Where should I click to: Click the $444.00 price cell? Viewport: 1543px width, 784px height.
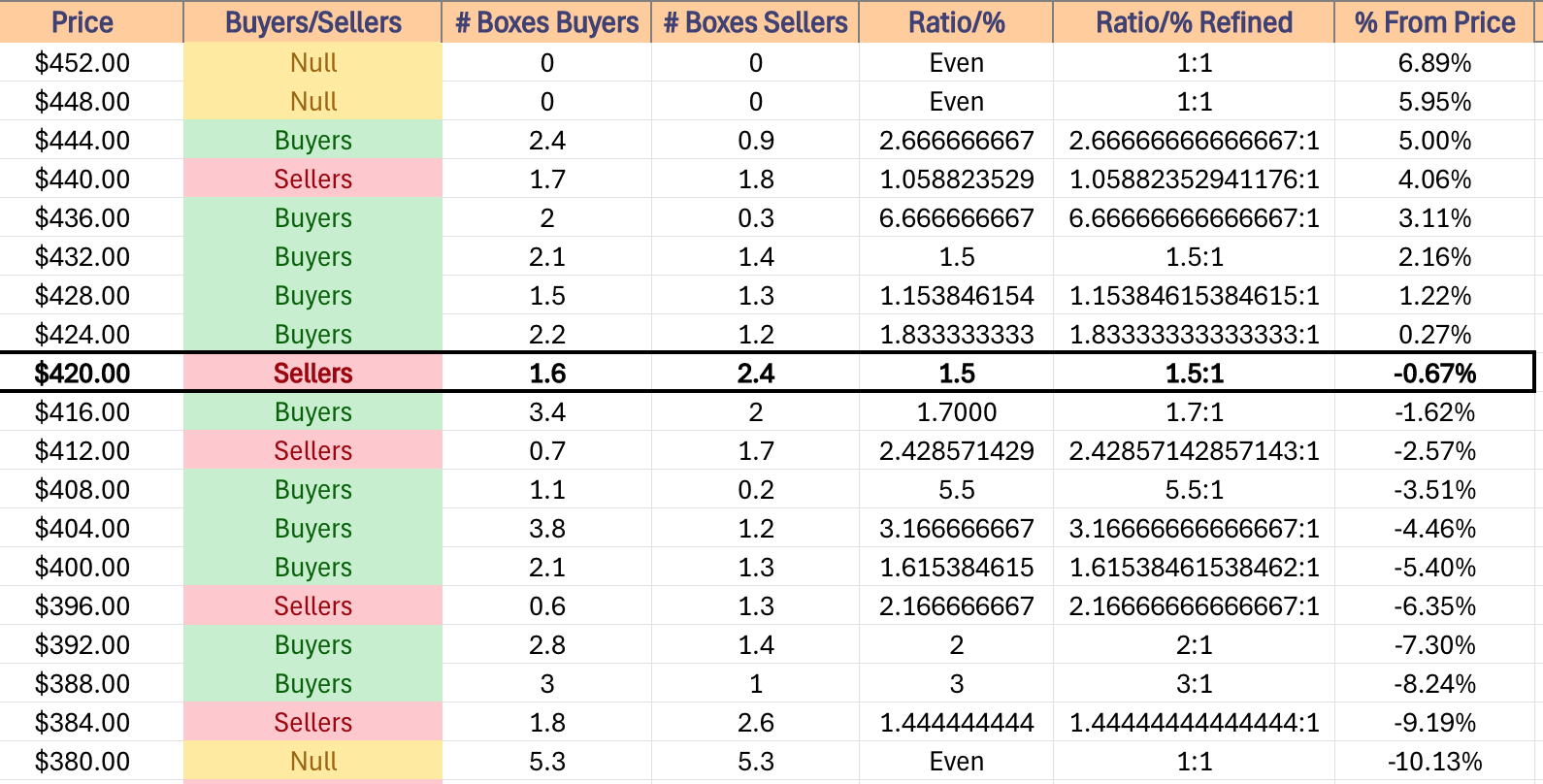[91, 141]
